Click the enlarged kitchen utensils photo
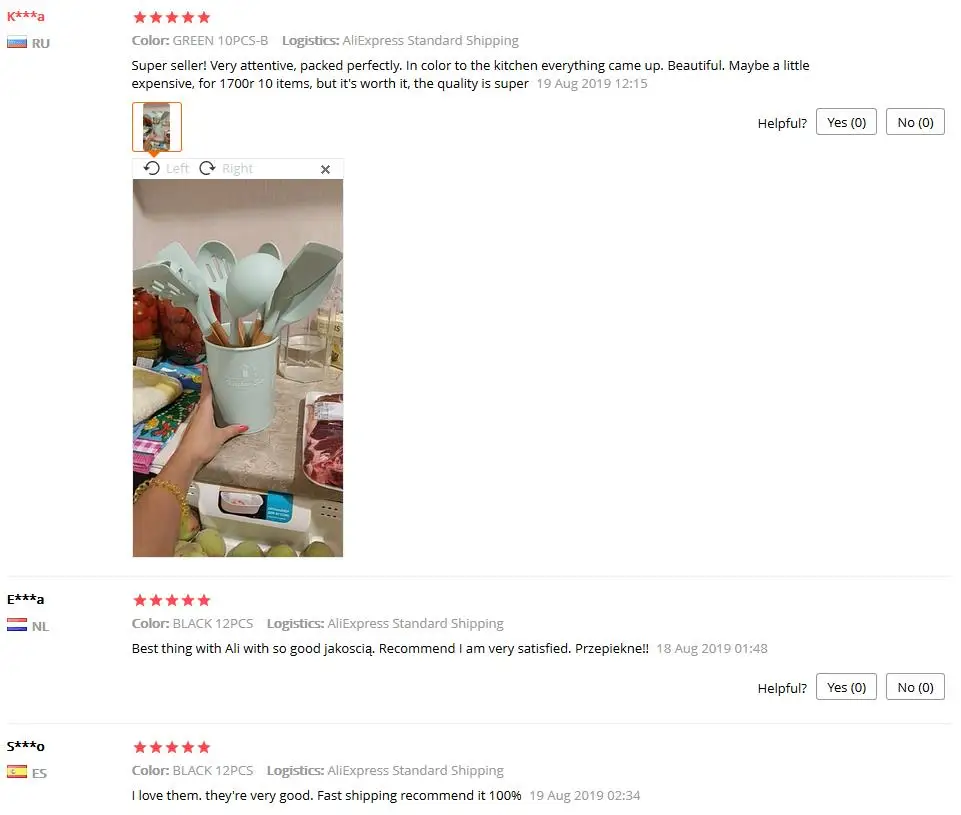Image resolution: width=961 pixels, height=815 pixels. [238, 368]
